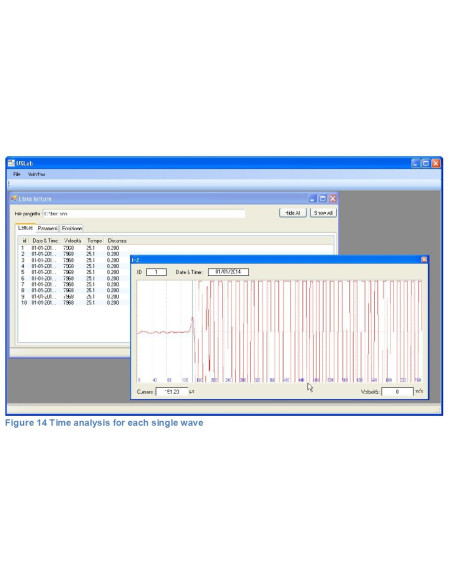Screen dimensions: 452x584
Task: Open the third tab next to Parametri
Action: [72, 228]
